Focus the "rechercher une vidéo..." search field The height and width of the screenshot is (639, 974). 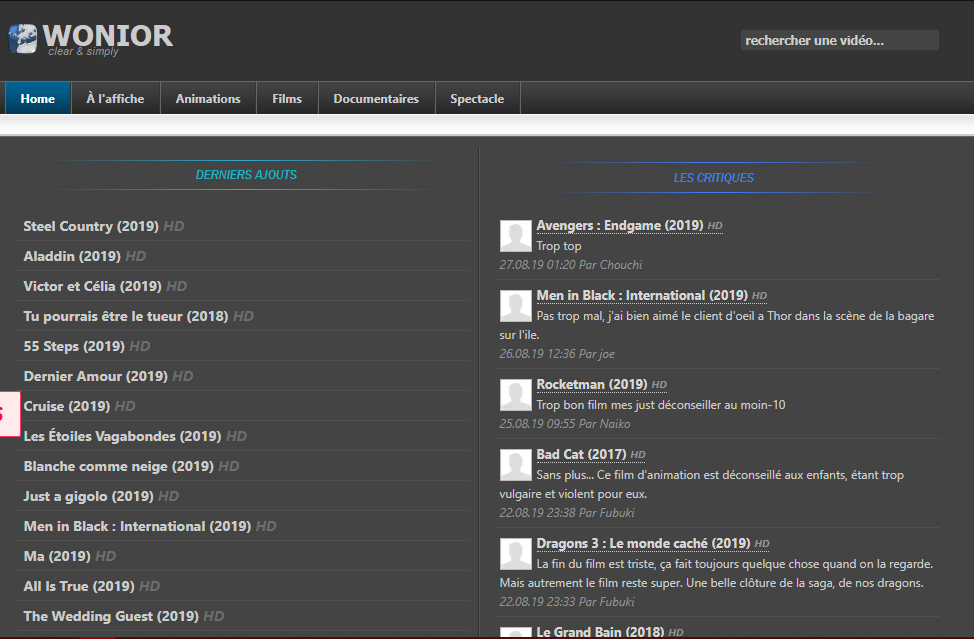pos(839,40)
